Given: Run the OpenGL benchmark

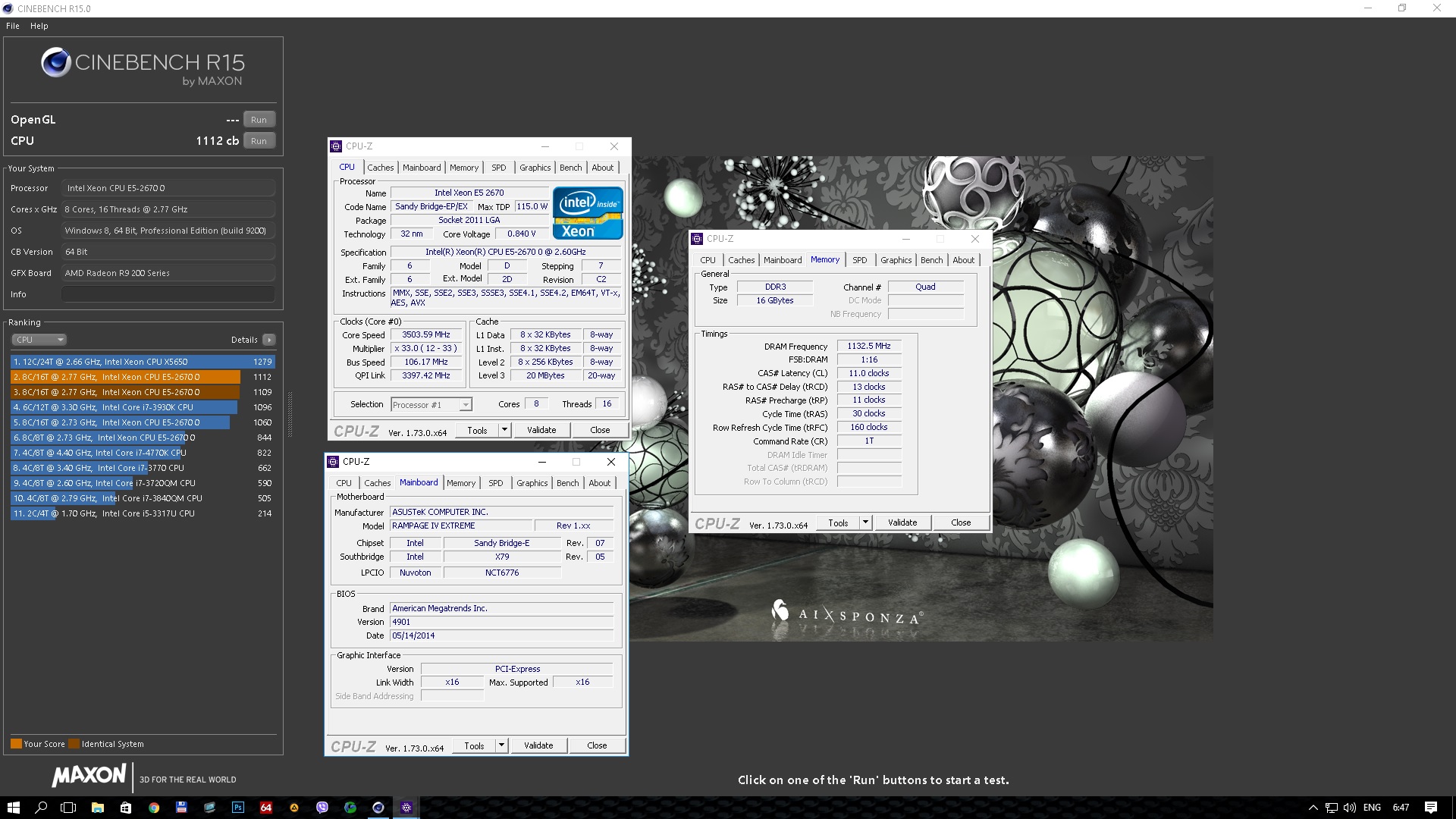Looking at the screenshot, I should (x=259, y=120).
